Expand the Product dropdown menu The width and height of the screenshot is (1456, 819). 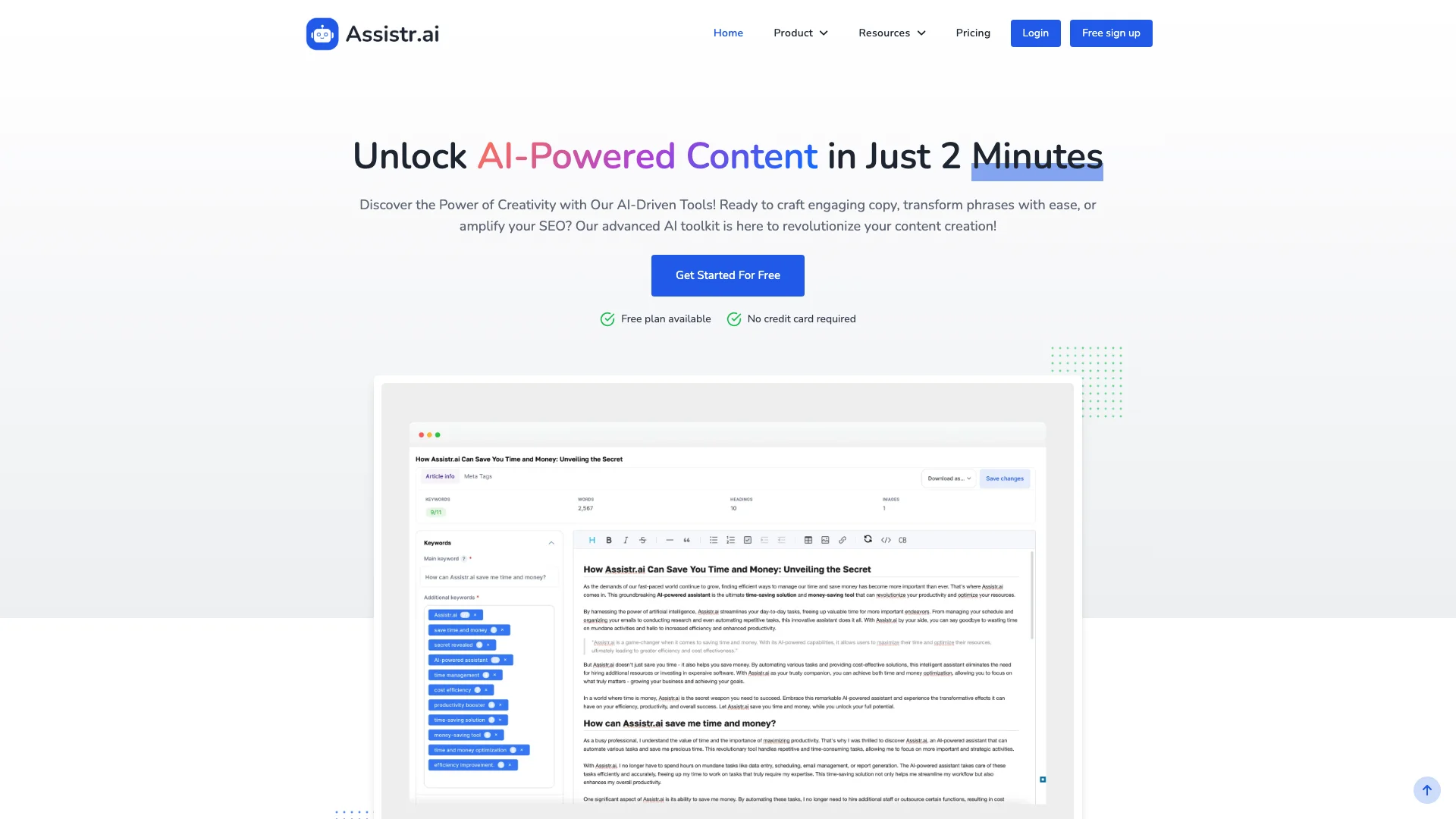point(800,33)
